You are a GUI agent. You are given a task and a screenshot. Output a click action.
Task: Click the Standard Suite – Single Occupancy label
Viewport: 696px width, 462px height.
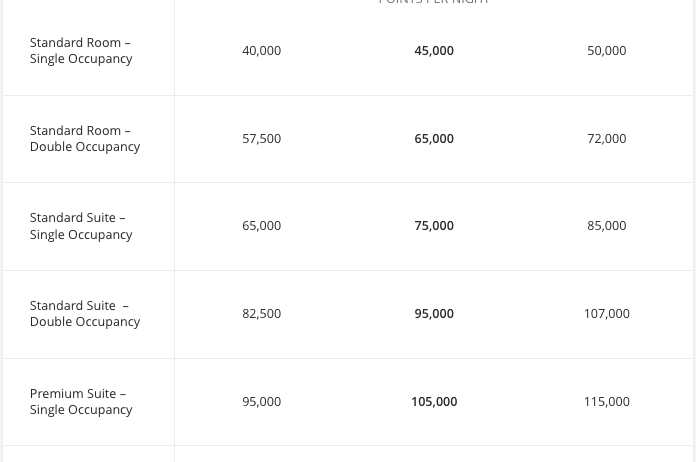(x=81, y=226)
